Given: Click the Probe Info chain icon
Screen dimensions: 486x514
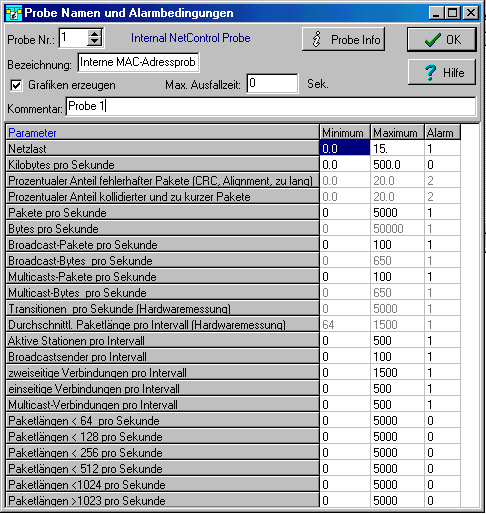Looking at the screenshot, I should [316, 39].
